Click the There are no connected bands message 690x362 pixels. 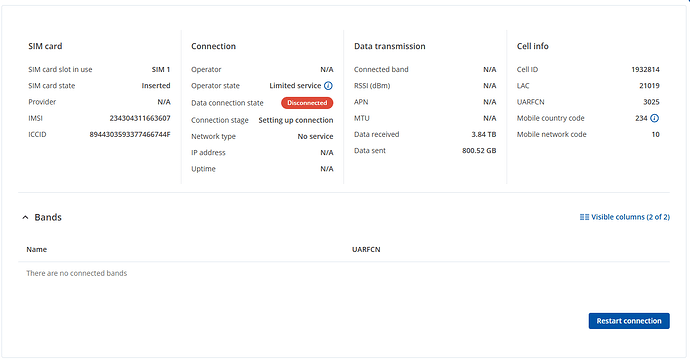[x=77, y=273]
